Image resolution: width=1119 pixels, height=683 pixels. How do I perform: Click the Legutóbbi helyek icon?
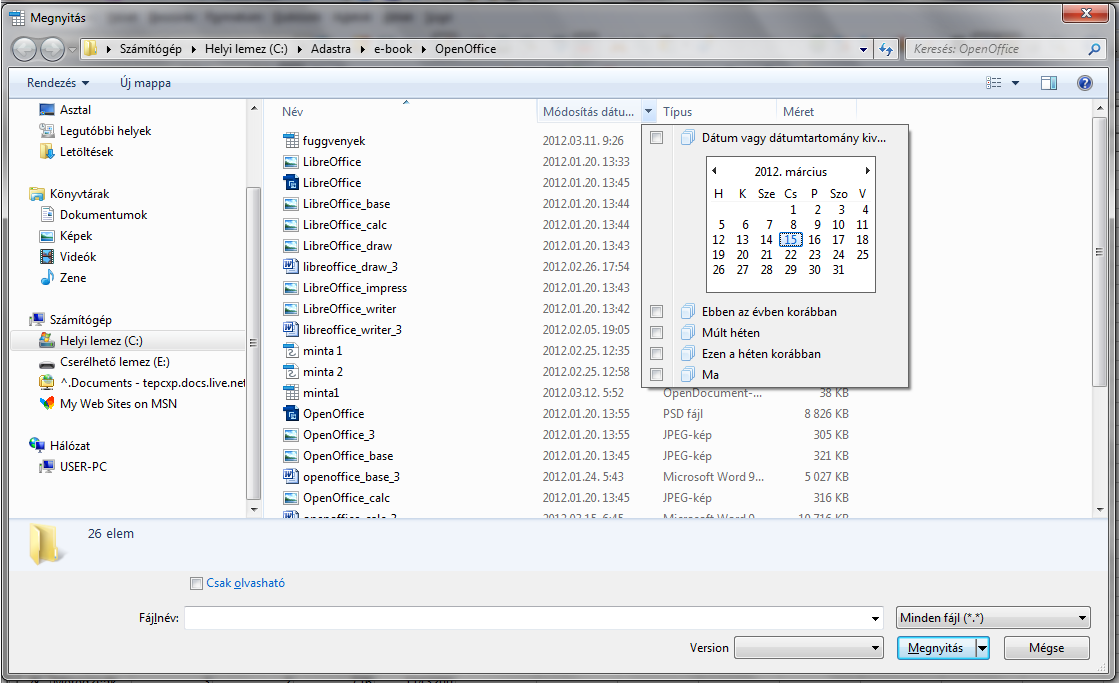47,131
